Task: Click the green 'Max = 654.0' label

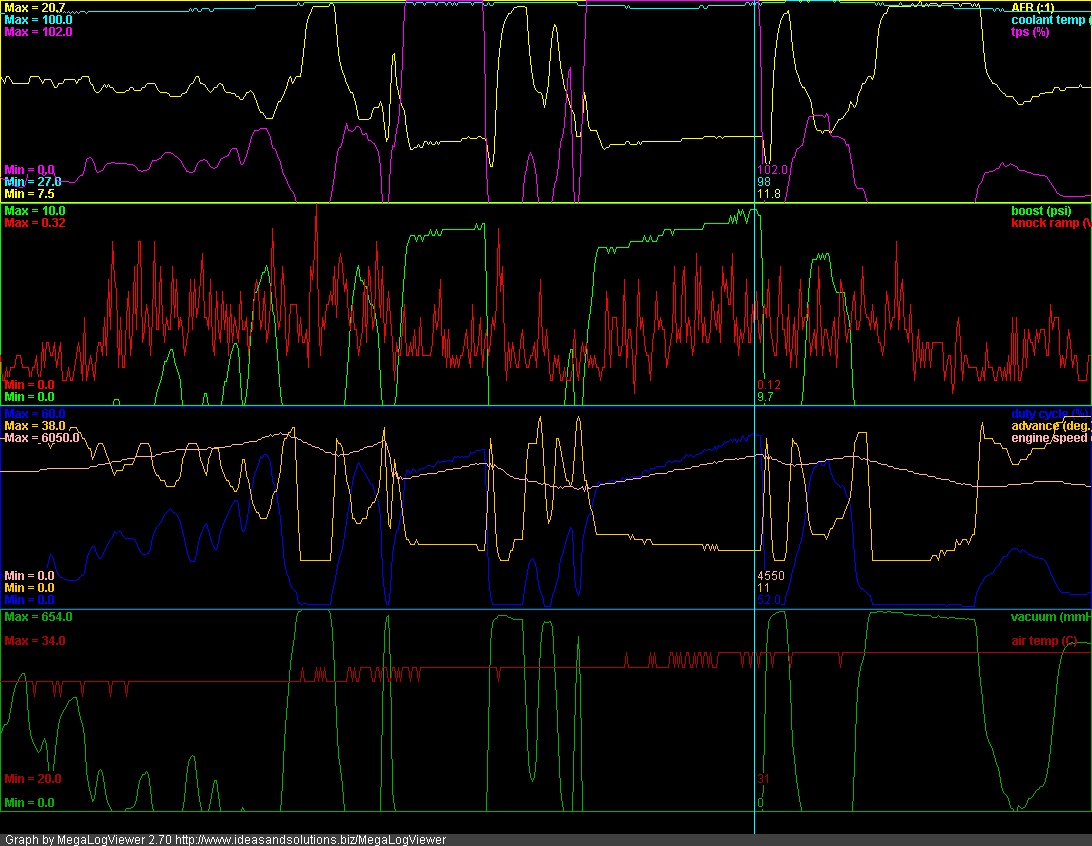Action: (x=38, y=617)
